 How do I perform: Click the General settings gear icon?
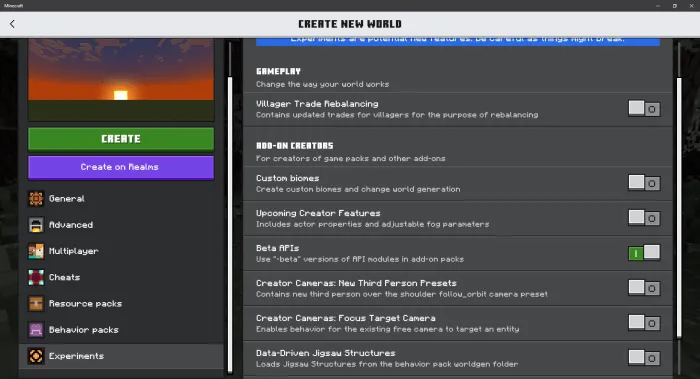(x=36, y=198)
